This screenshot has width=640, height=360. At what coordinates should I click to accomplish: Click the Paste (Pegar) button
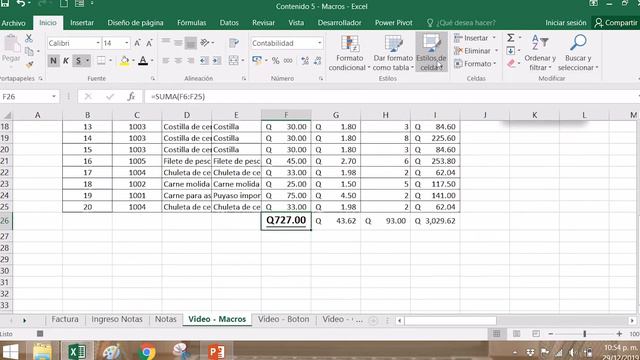pos(11,49)
